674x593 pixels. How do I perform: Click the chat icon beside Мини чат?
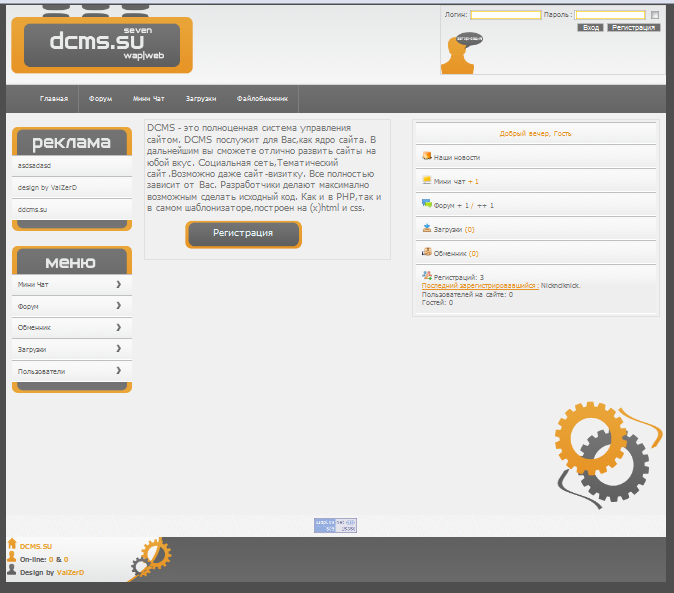pos(426,180)
